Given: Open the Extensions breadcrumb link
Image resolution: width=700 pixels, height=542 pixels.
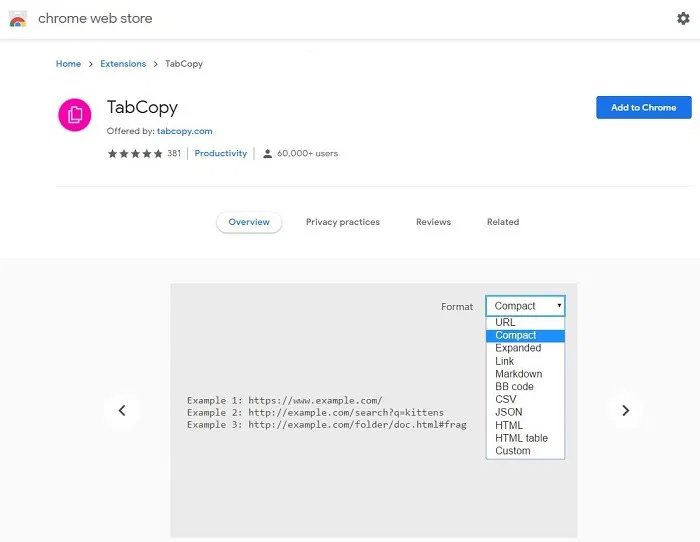Looking at the screenshot, I should (x=123, y=64).
